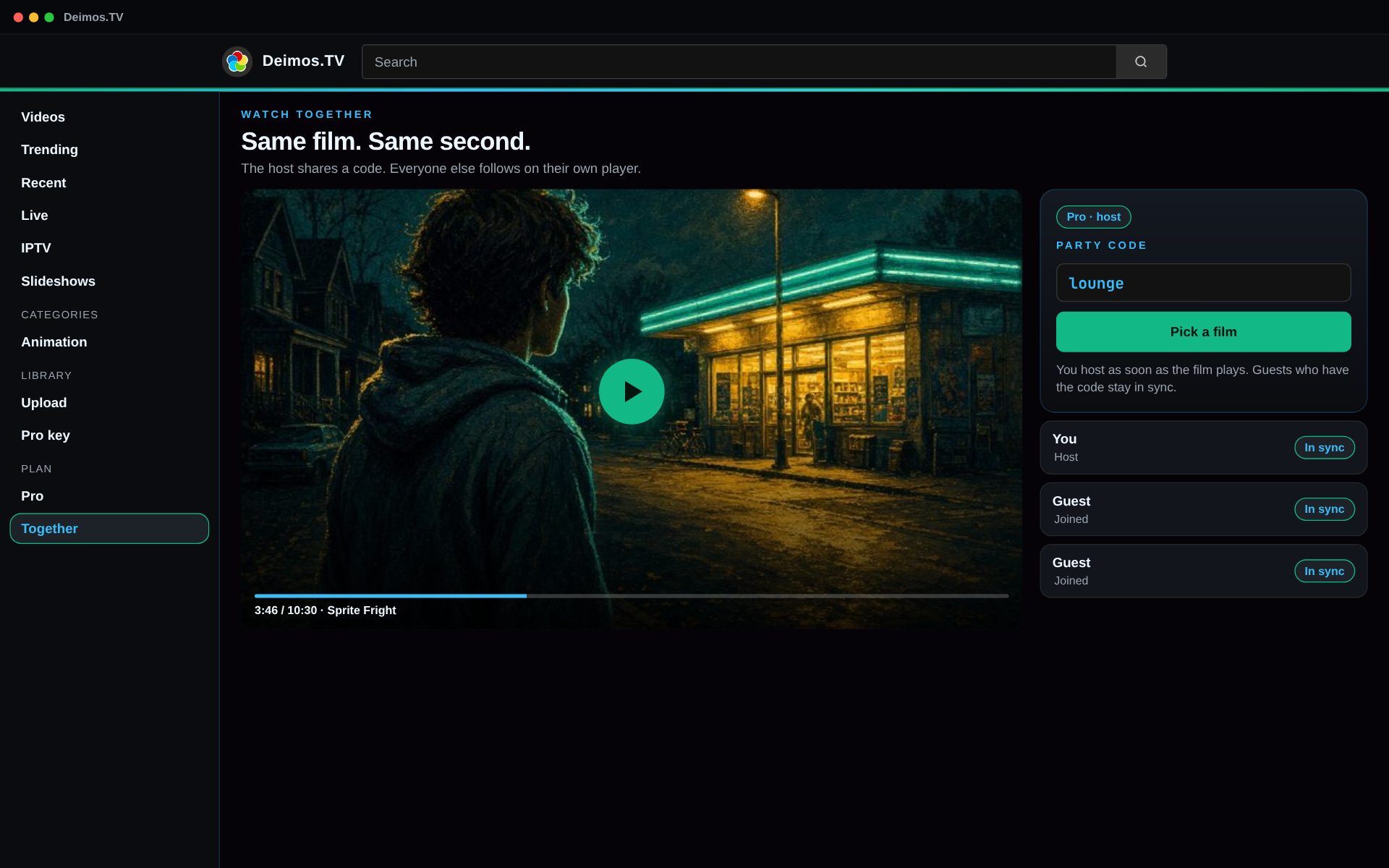Click the 3:46 / 10:30 · Sprite Fright label
Image resolution: width=1389 pixels, height=868 pixels.
(x=325, y=610)
